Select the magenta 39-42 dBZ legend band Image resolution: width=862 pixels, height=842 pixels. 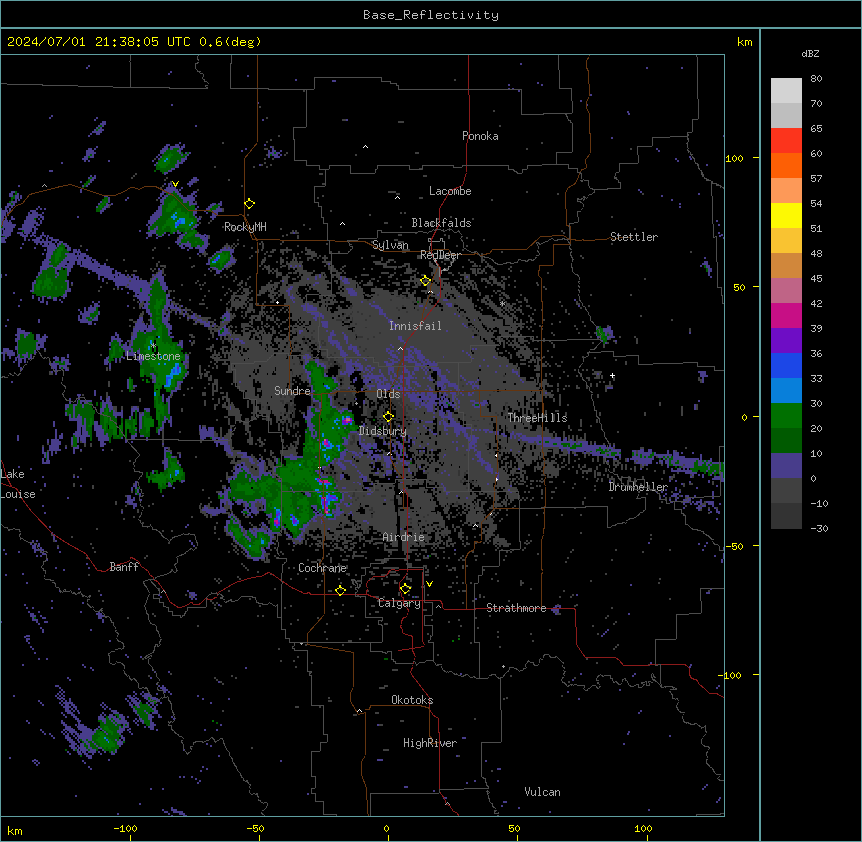[786, 315]
